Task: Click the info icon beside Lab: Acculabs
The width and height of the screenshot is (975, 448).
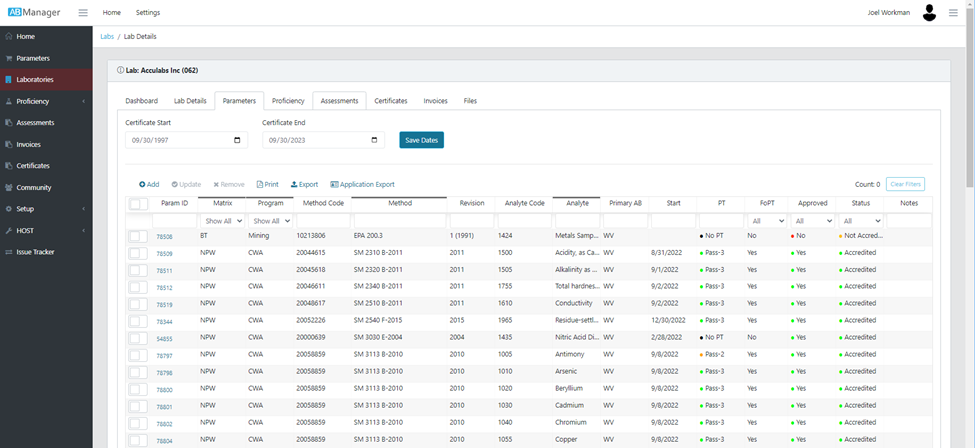Action: point(121,71)
